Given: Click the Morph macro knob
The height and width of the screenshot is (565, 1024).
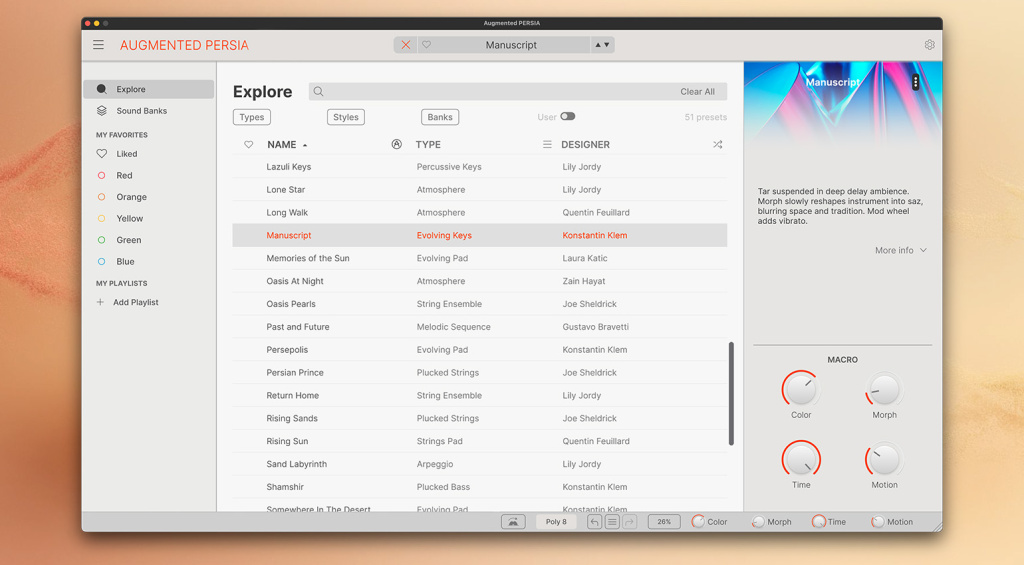Looking at the screenshot, I should (x=884, y=390).
